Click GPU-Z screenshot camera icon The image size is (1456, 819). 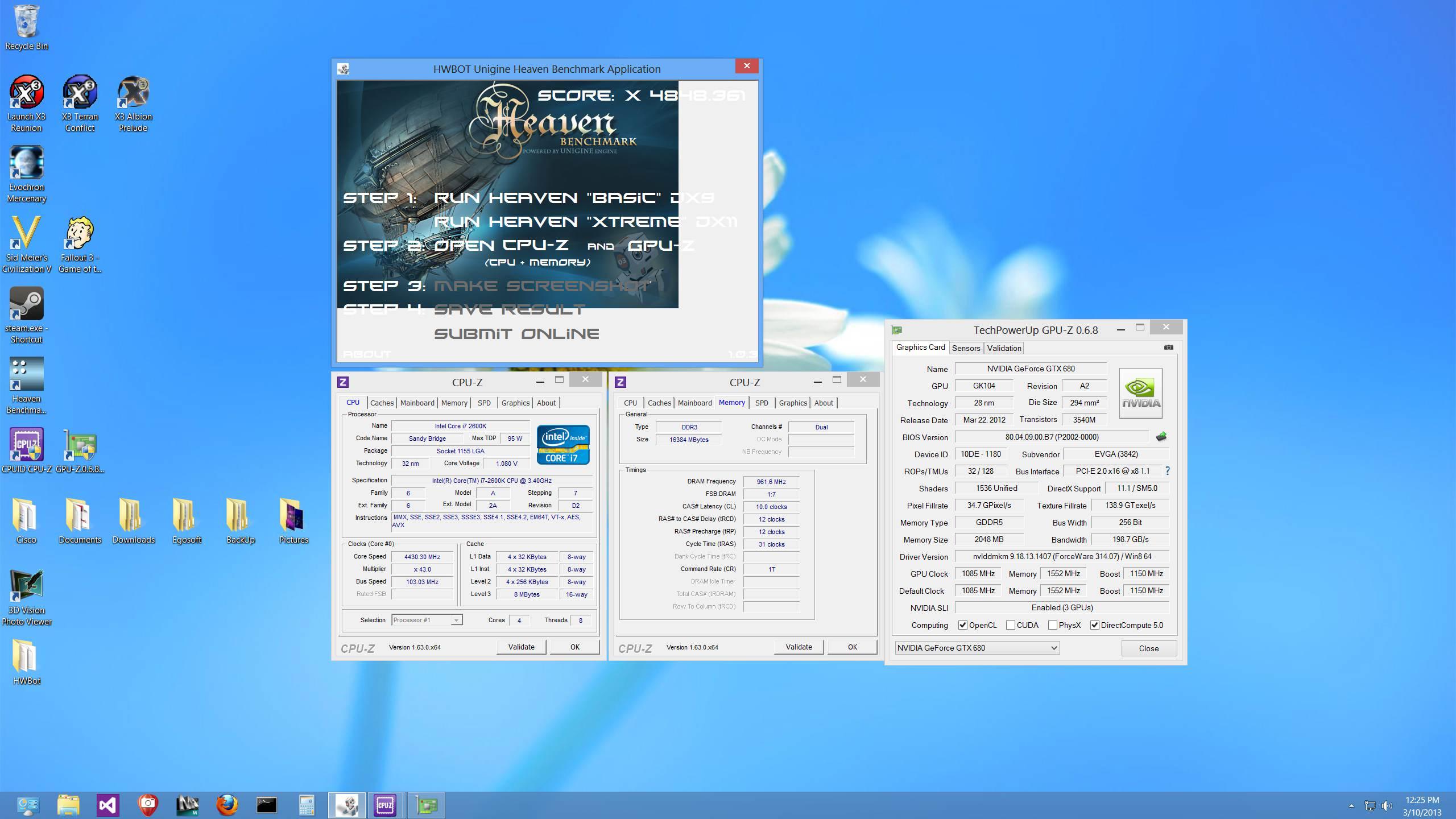click(x=1168, y=347)
